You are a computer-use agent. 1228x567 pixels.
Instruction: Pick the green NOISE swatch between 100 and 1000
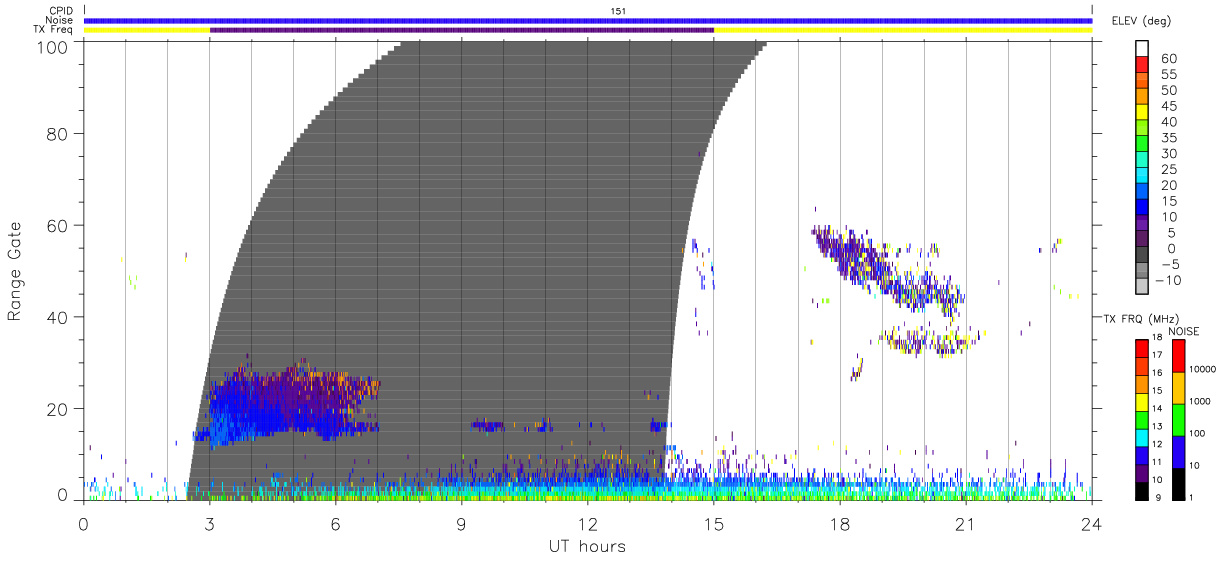pos(1179,419)
